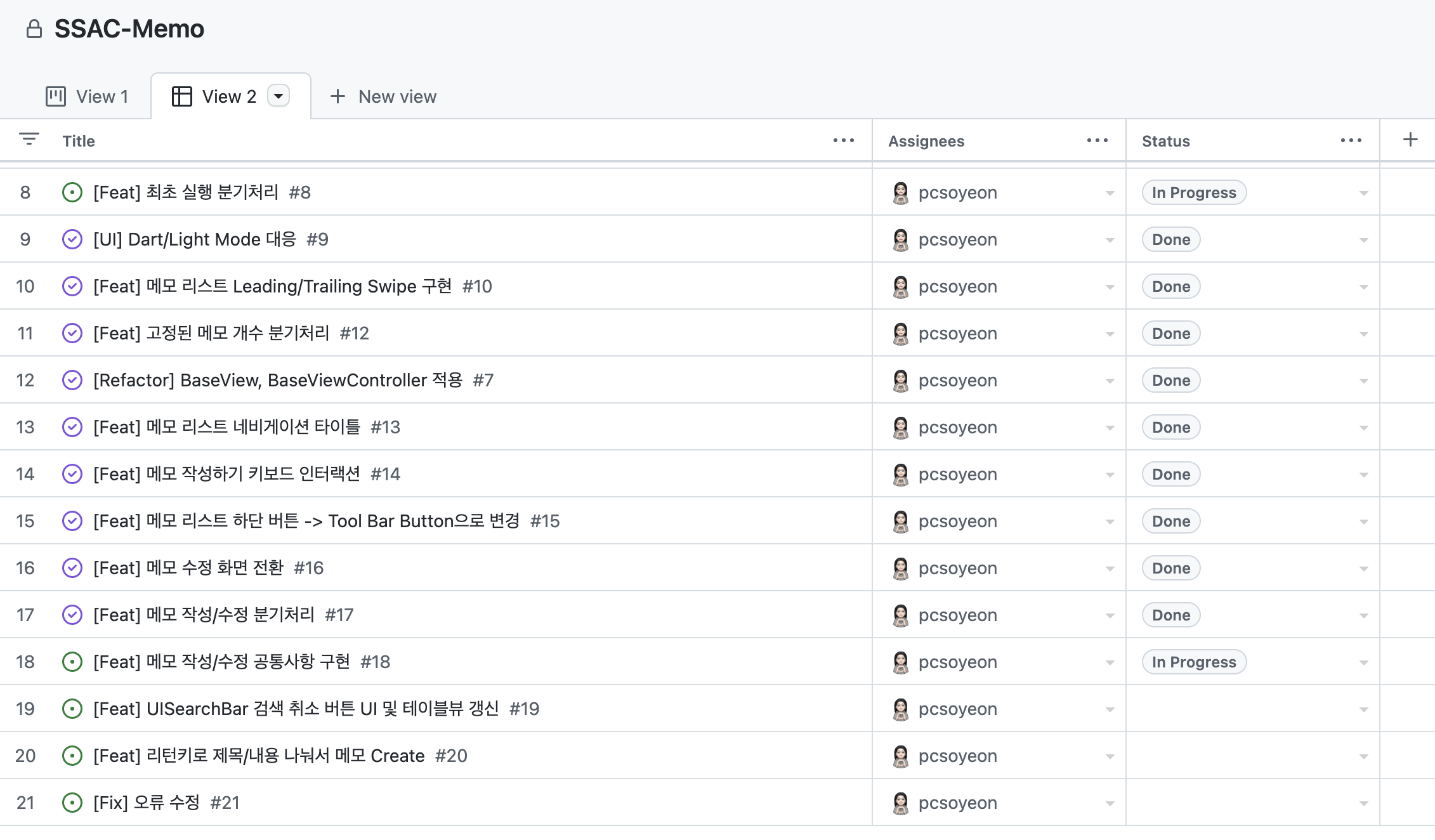This screenshot has width=1435, height=840.
Task: Click the lock icon beside SSAC-Memo
Action: click(34, 29)
